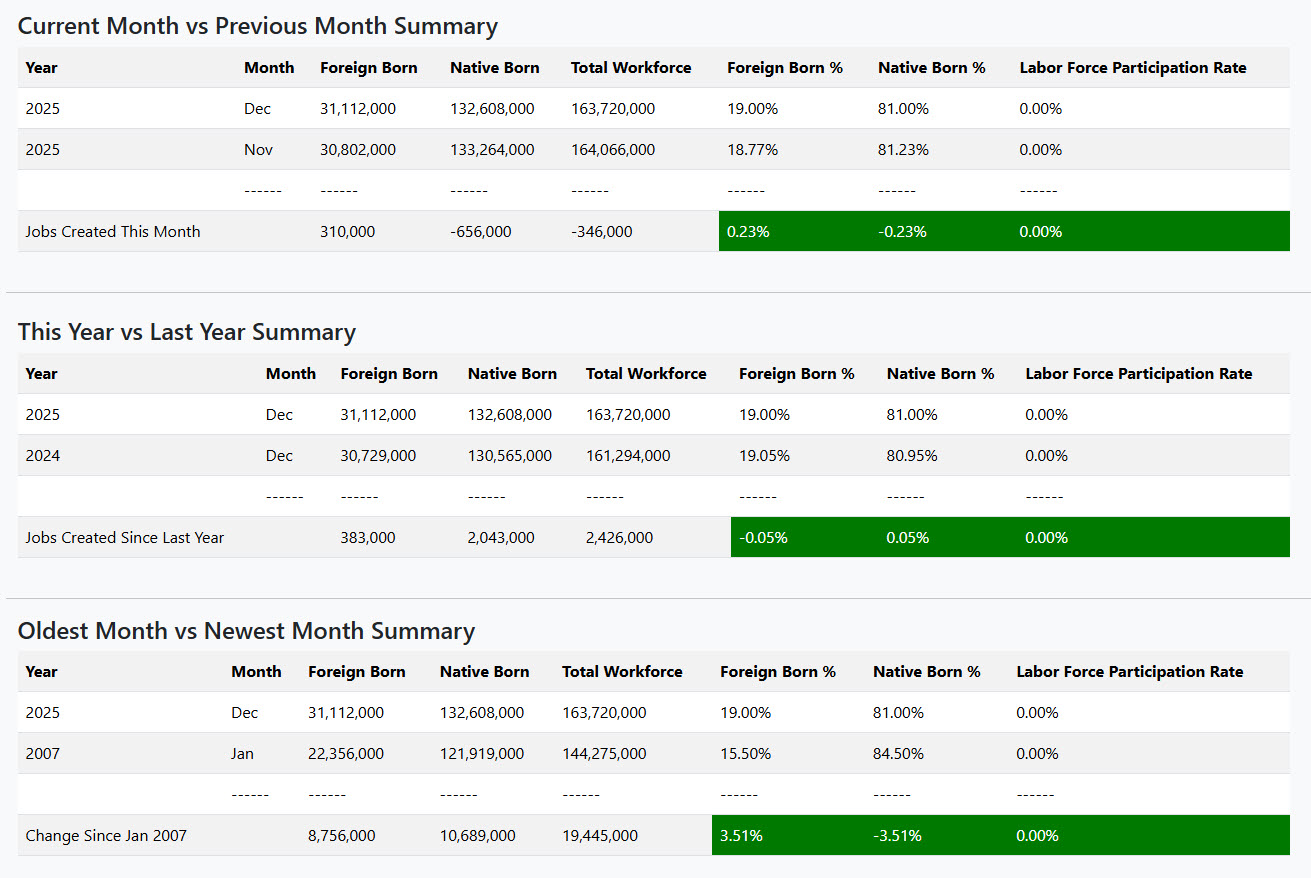This screenshot has height=878, width=1311.
Task: Click the Nov month cell
Action: (257, 150)
